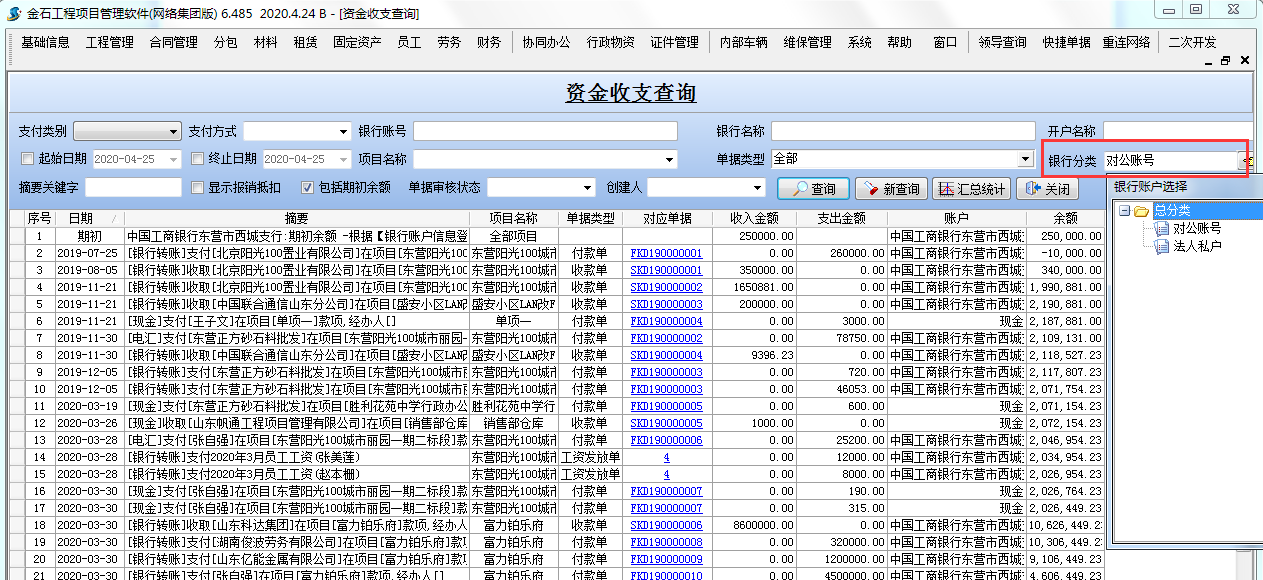This screenshot has width=1263, height=580.
Task: Click the document icon beside 法人私户
Action: pos(1162,246)
